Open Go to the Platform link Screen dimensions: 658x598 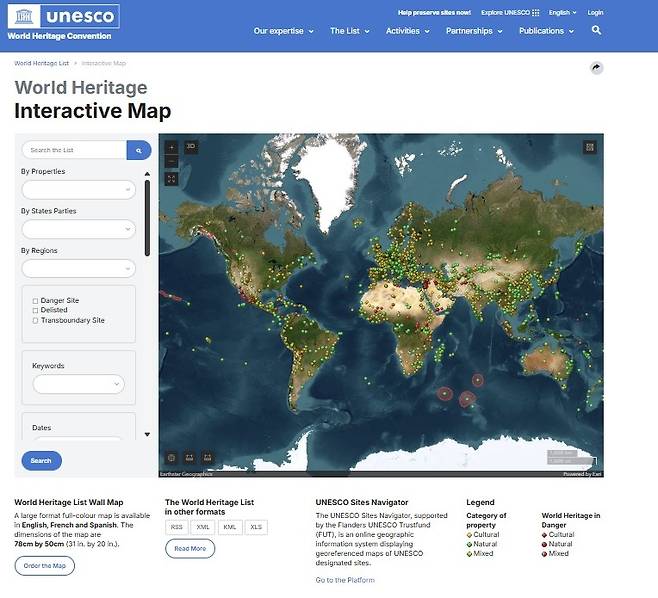pos(345,580)
